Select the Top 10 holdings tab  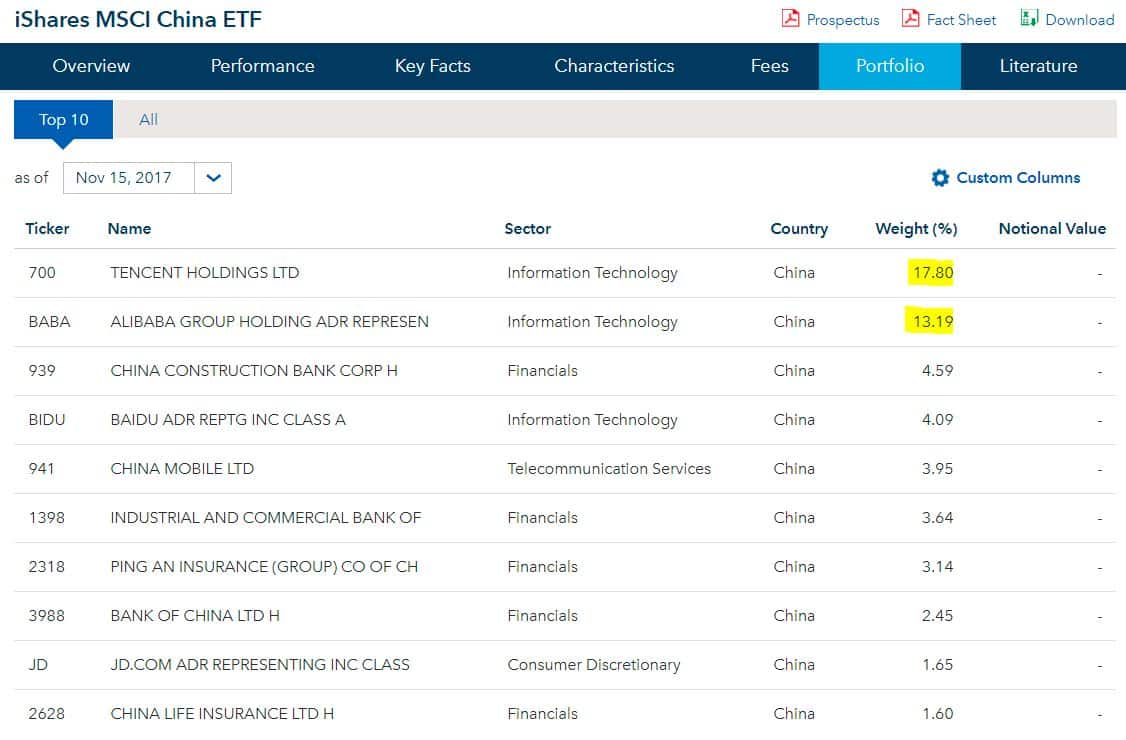coord(63,119)
